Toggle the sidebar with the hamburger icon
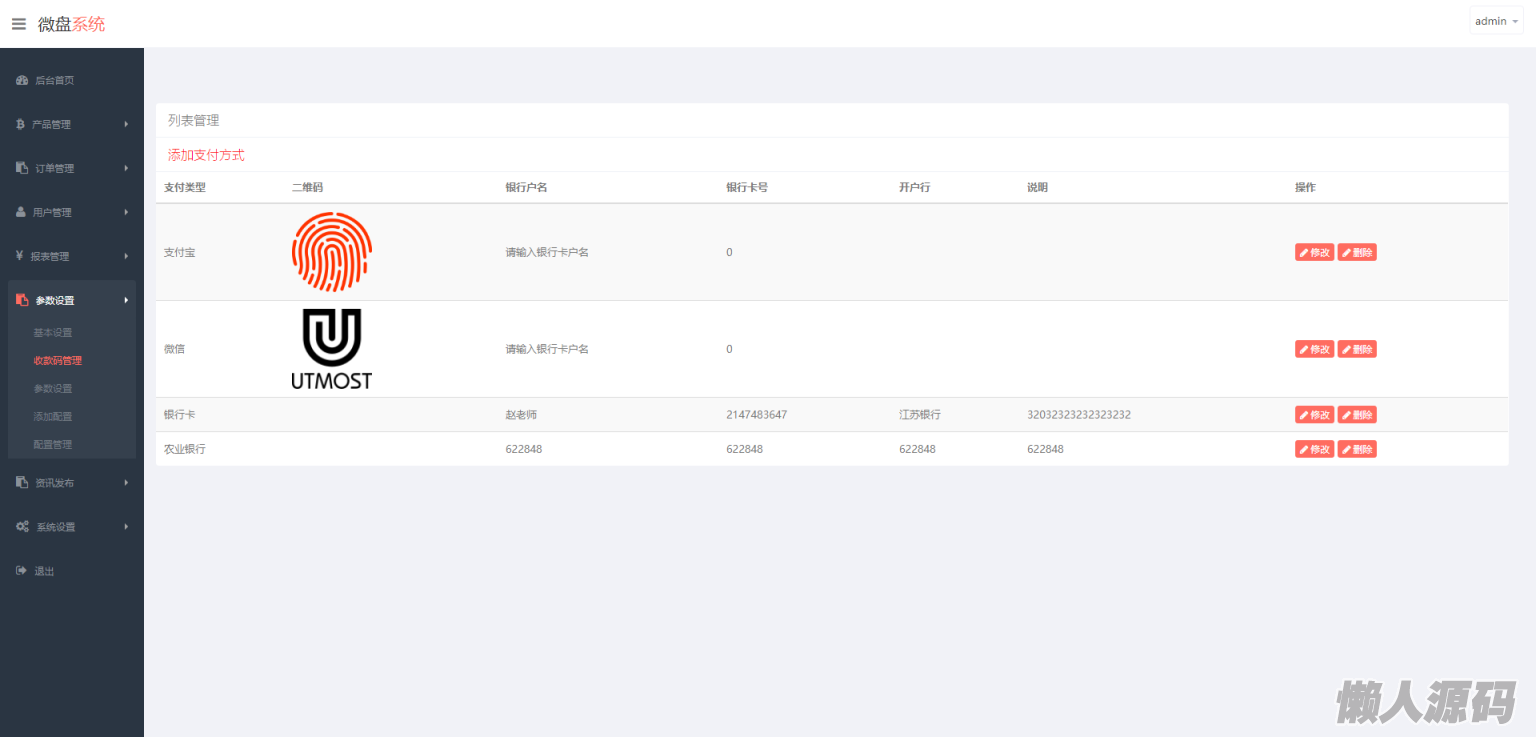 tap(19, 24)
